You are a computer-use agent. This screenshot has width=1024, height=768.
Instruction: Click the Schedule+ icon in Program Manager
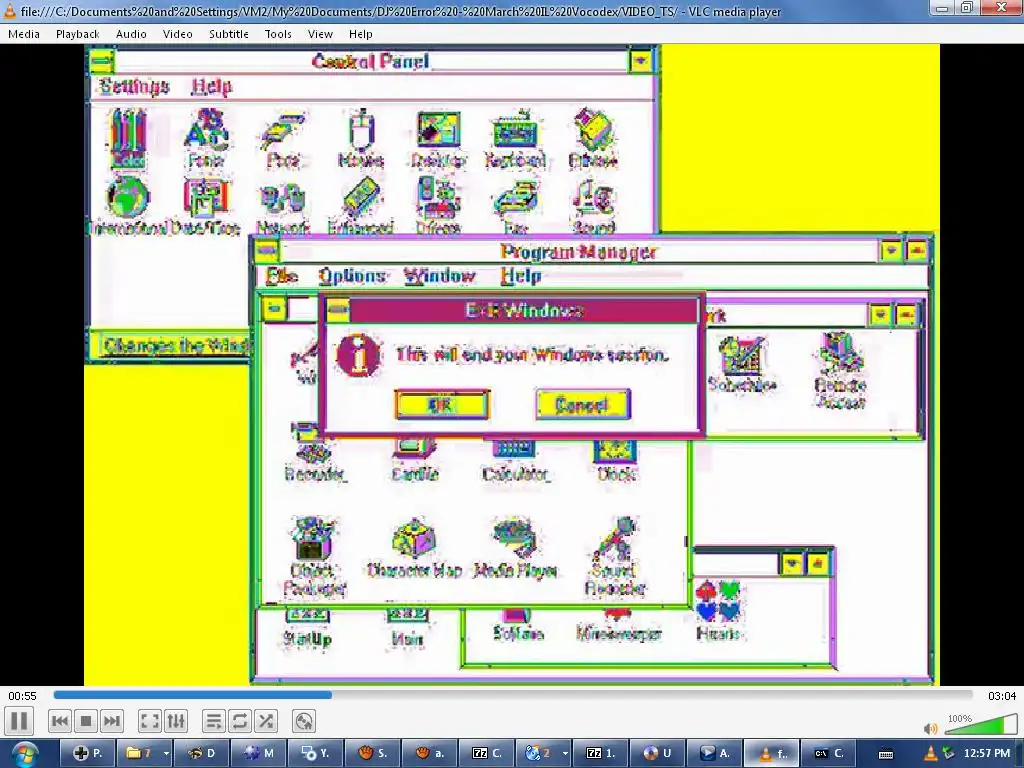tap(742, 363)
